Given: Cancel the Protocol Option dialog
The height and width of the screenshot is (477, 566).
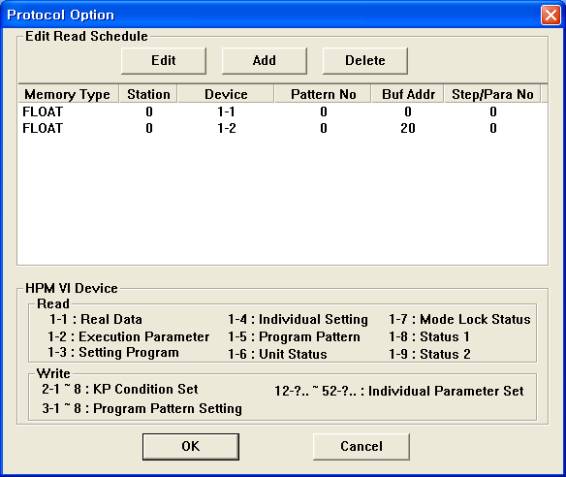Looking at the screenshot, I should [x=361, y=447].
